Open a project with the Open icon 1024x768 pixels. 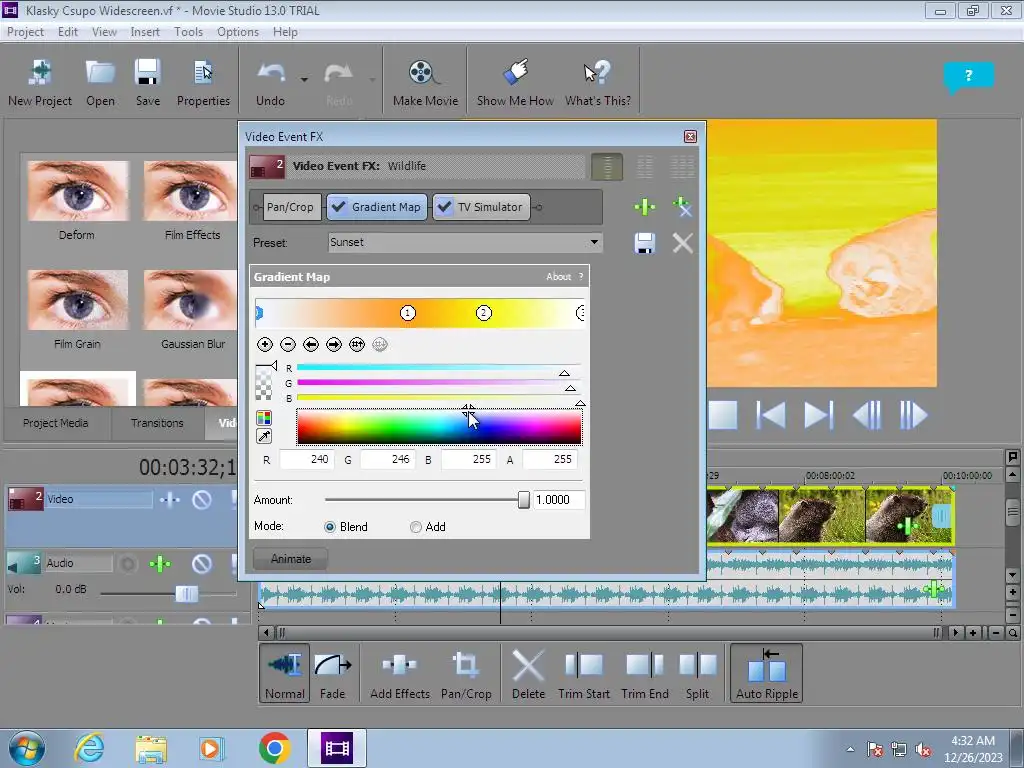coord(100,83)
